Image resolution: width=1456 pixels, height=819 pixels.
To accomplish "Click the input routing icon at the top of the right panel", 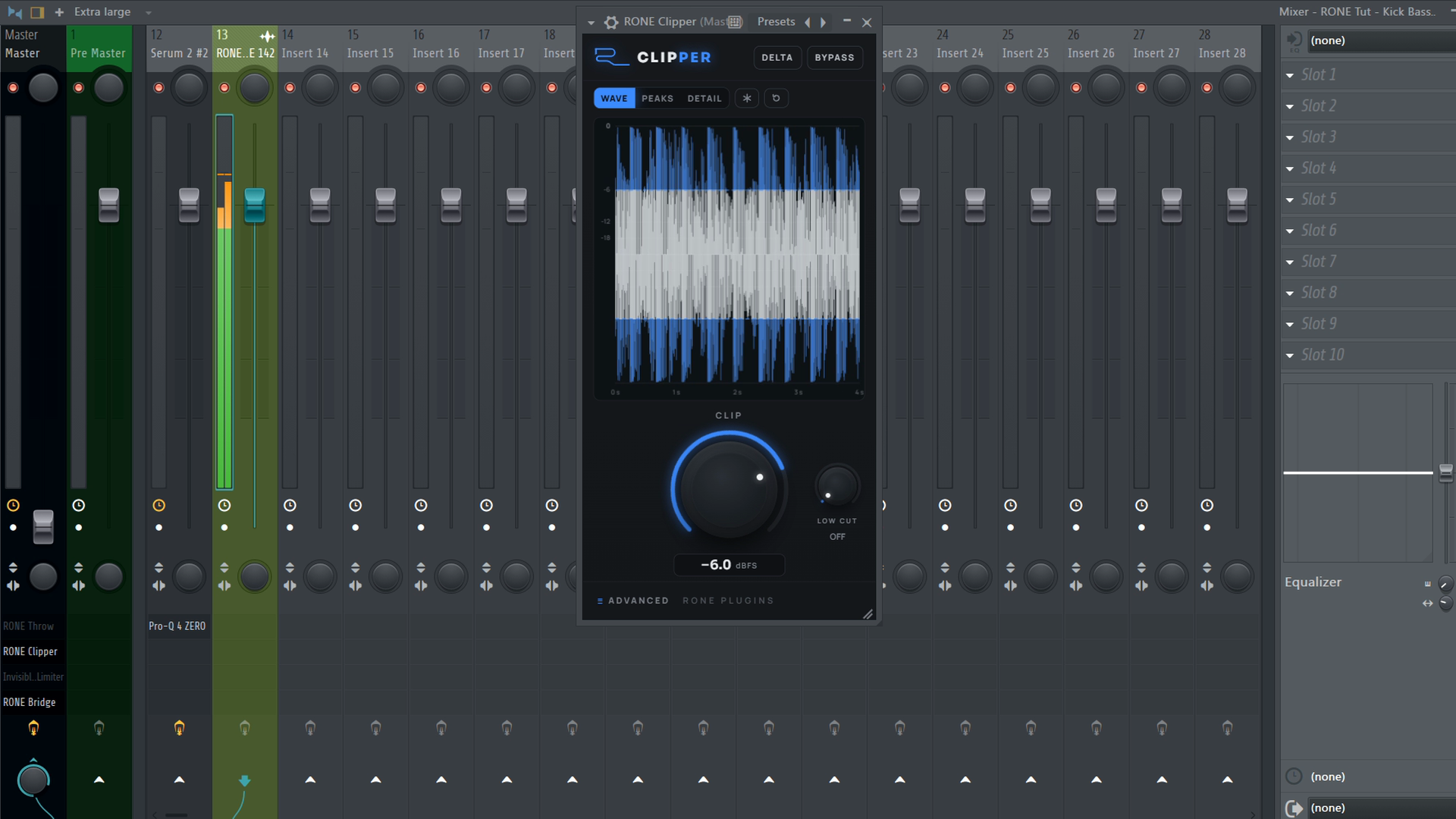I will 1294,40.
